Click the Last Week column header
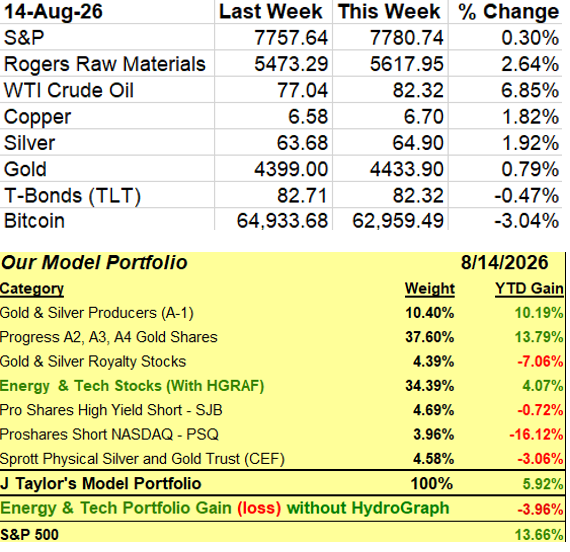570x552 pixels. [x=273, y=11]
